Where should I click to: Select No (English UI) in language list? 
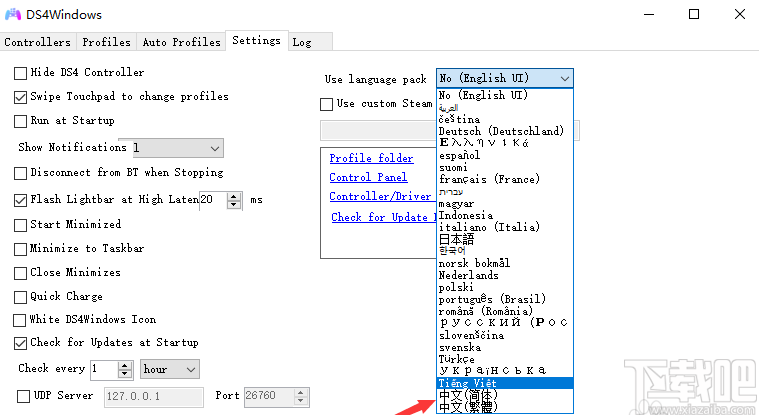505,95
